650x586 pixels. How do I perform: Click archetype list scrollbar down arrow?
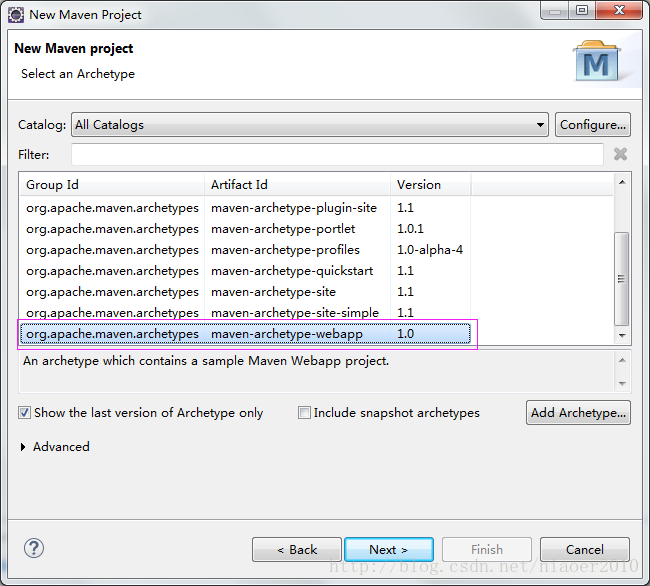(x=622, y=335)
